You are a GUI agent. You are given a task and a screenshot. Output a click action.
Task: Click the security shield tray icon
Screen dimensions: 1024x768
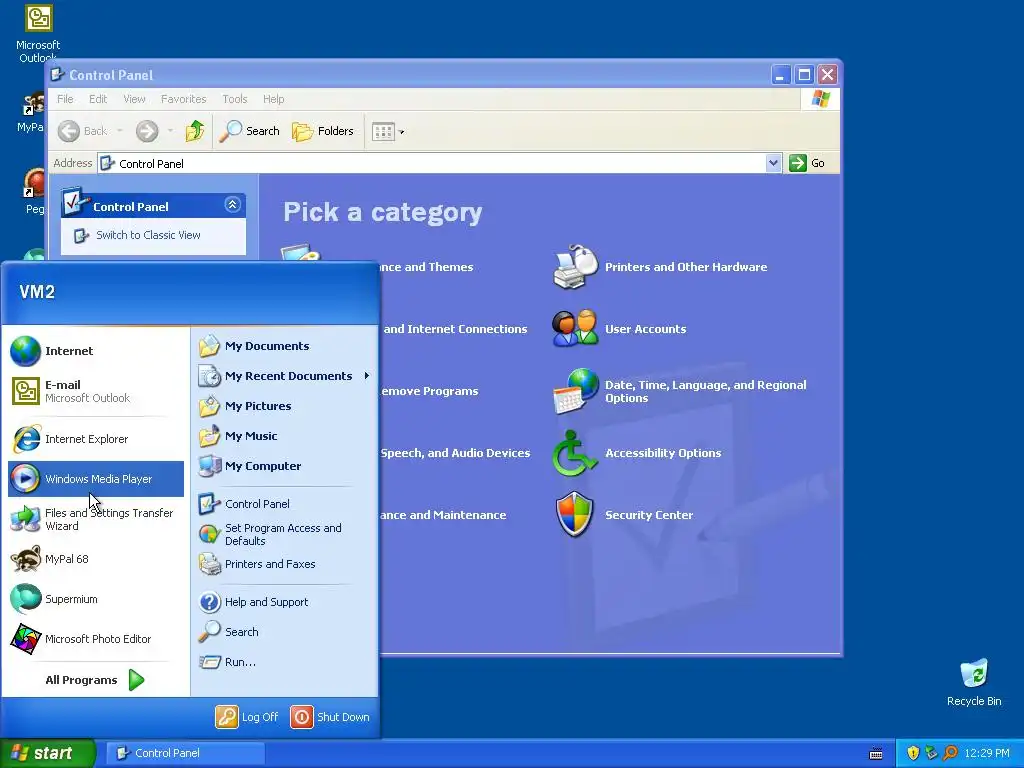pos(913,753)
